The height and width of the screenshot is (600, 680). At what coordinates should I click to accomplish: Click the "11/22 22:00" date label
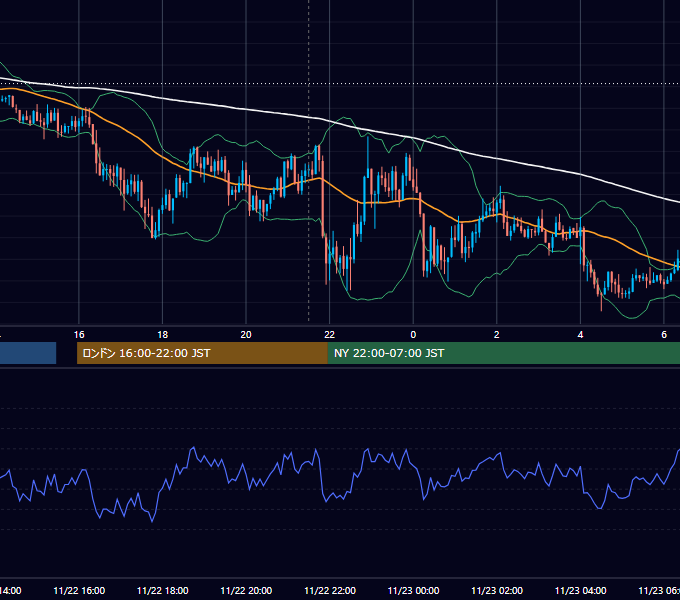pyautogui.click(x=330, y=590)
